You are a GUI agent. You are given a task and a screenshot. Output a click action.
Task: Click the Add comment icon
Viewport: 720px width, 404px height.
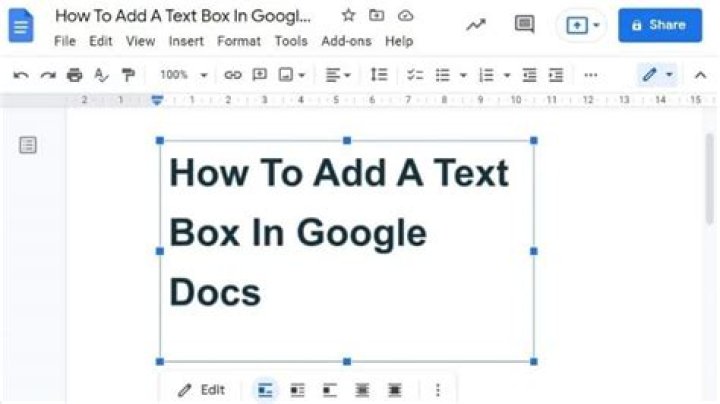260,74
